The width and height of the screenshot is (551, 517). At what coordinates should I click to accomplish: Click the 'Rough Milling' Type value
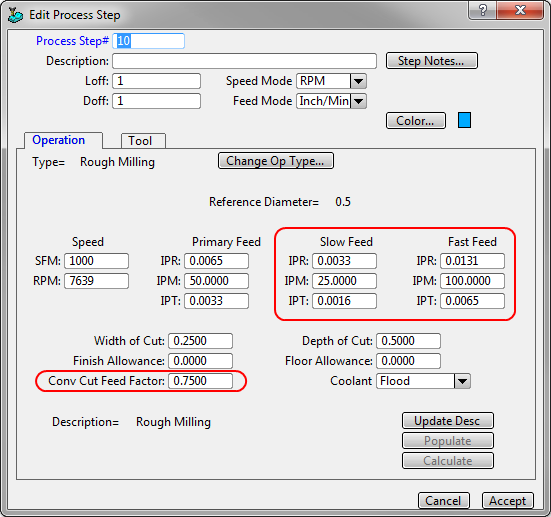pos(117,162)
